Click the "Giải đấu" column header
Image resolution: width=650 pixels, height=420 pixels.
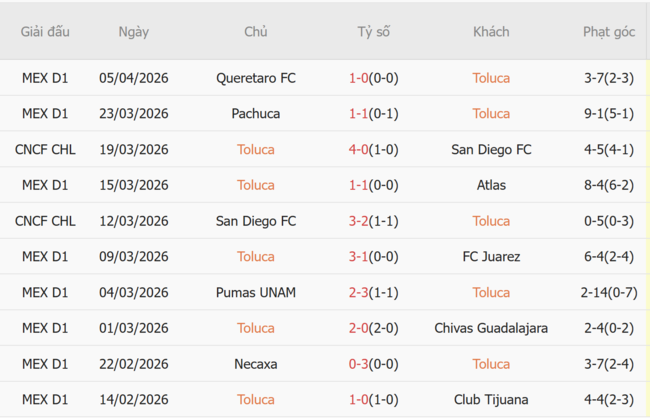[45, 32]
